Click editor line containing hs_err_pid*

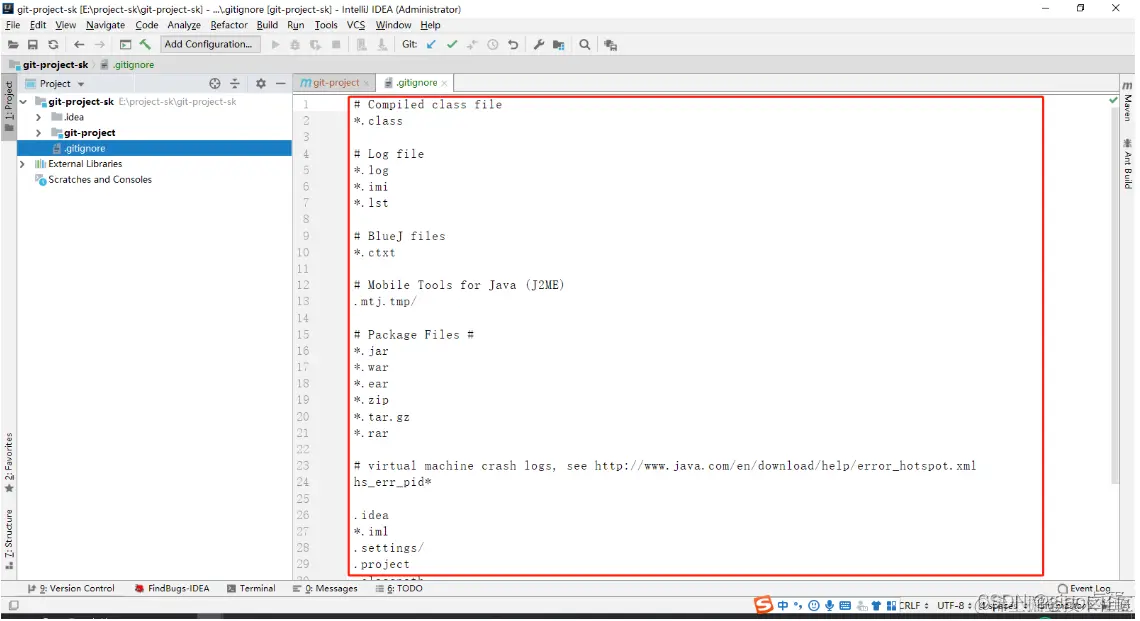(x=393, y=482)
